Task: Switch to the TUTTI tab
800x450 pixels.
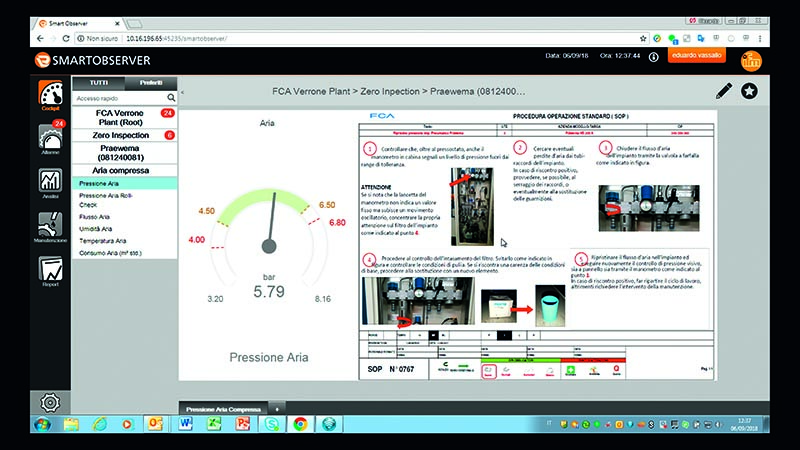Action: [x=98, y=83]
